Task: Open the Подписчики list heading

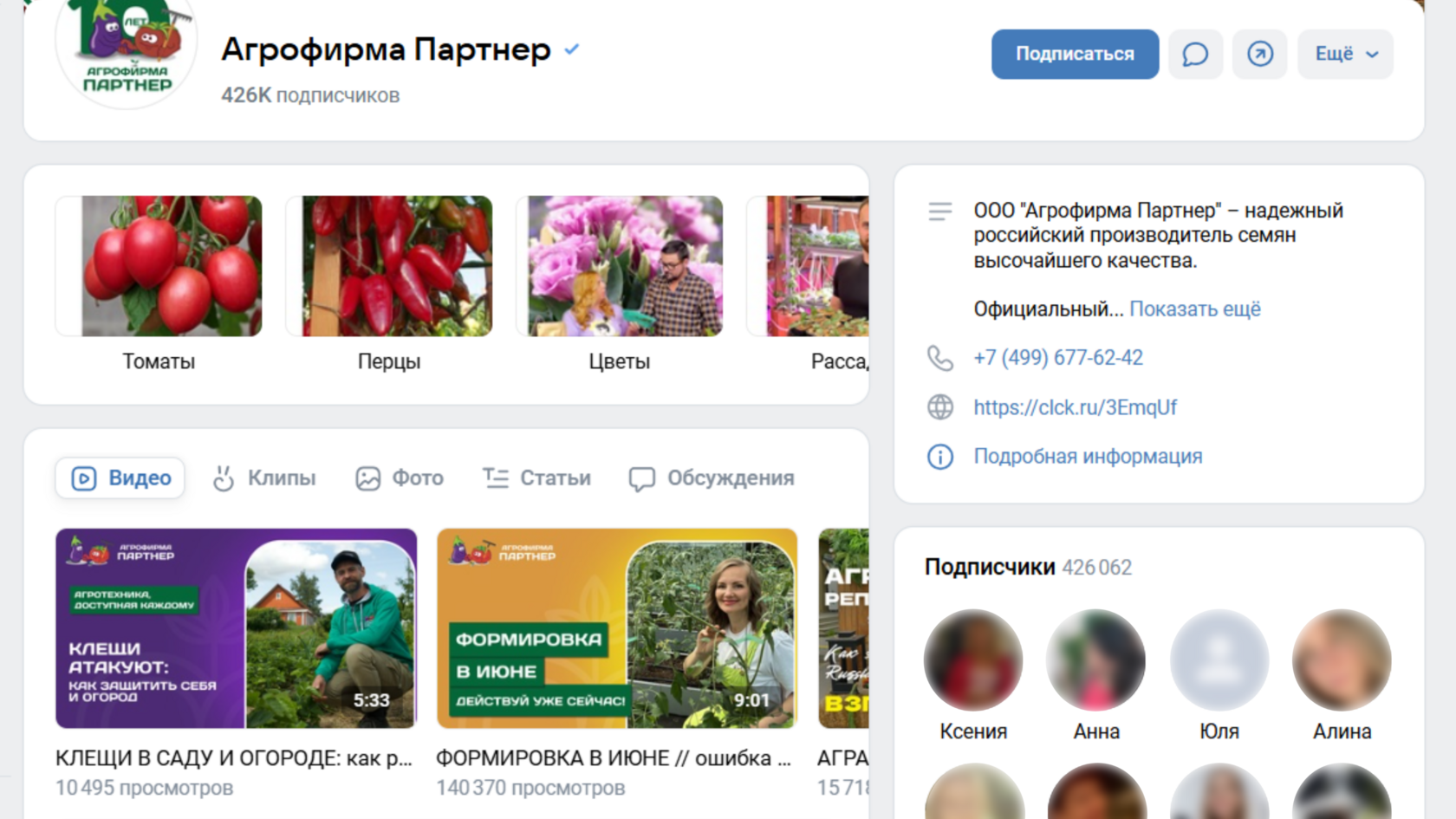Action: 990,568
